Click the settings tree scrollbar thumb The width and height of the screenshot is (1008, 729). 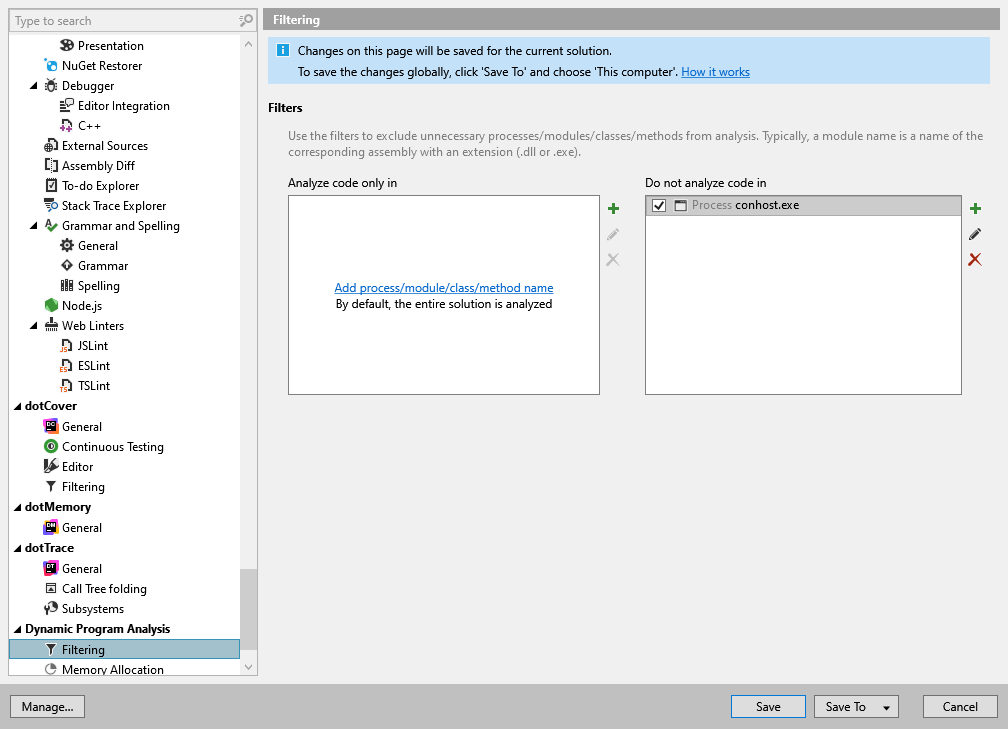[x=248, y=609]
